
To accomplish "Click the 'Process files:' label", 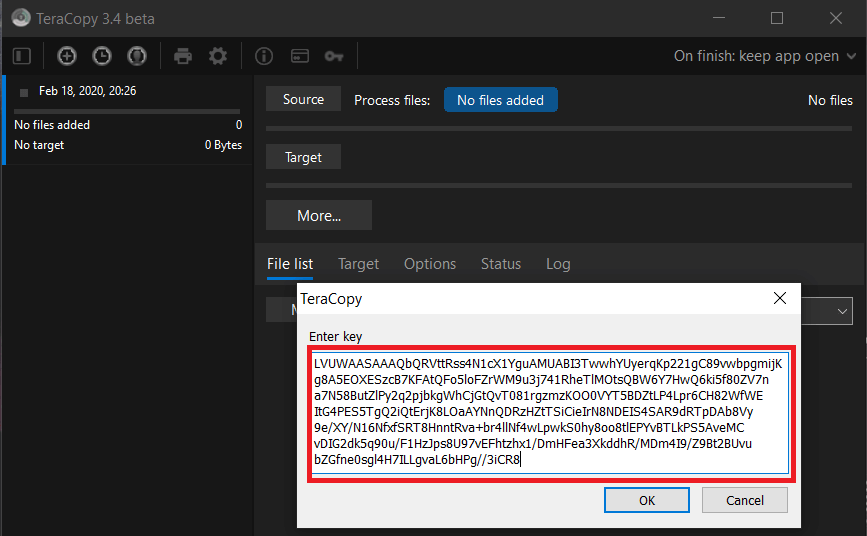I will 392,100.
